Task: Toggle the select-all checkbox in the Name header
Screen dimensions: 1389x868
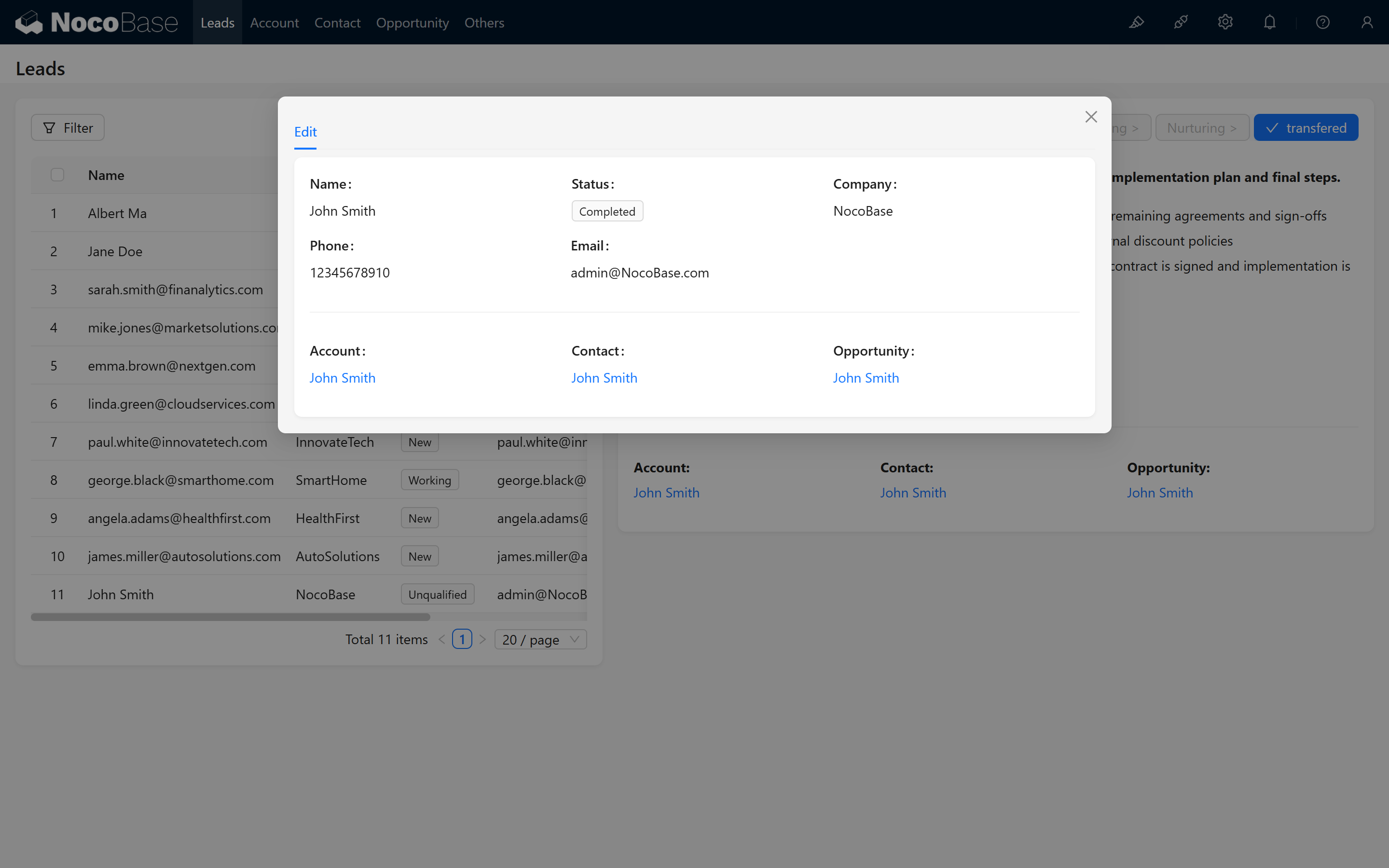Action: tap(57, 175)
